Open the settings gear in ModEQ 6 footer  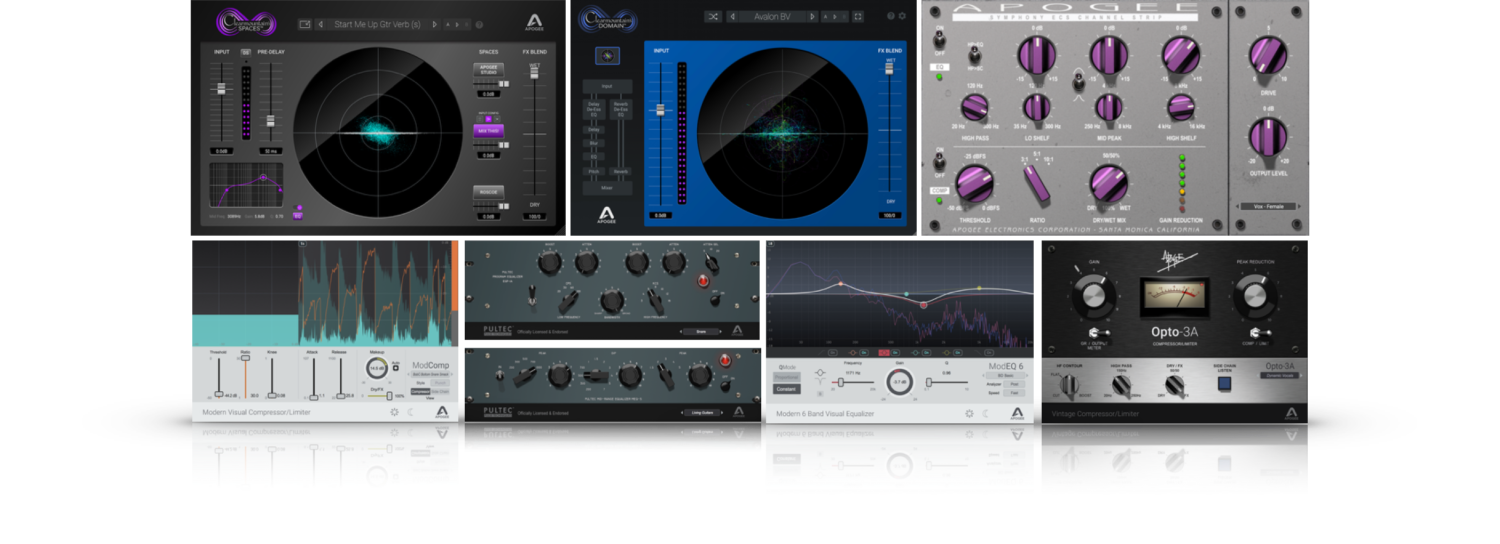click(x=968, y=413)
